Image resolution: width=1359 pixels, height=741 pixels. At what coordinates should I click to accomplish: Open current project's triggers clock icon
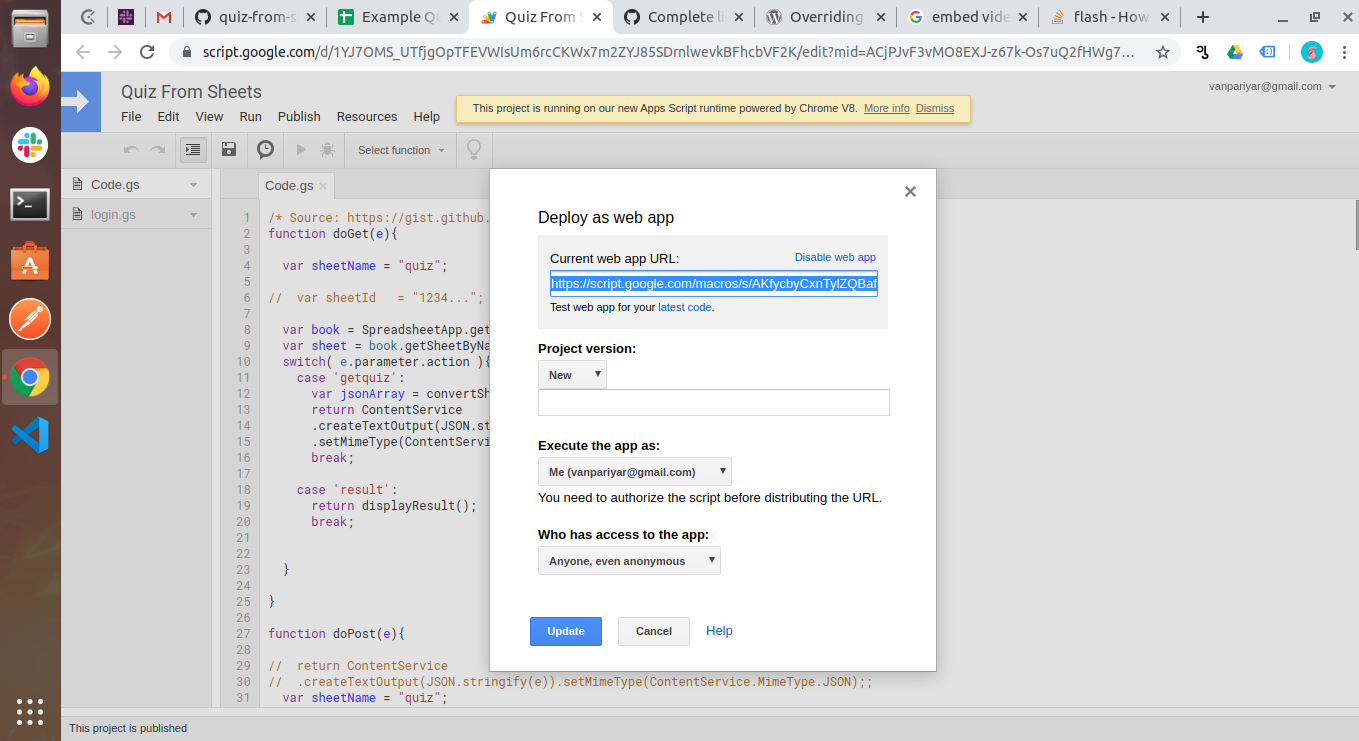pos(265,150)
